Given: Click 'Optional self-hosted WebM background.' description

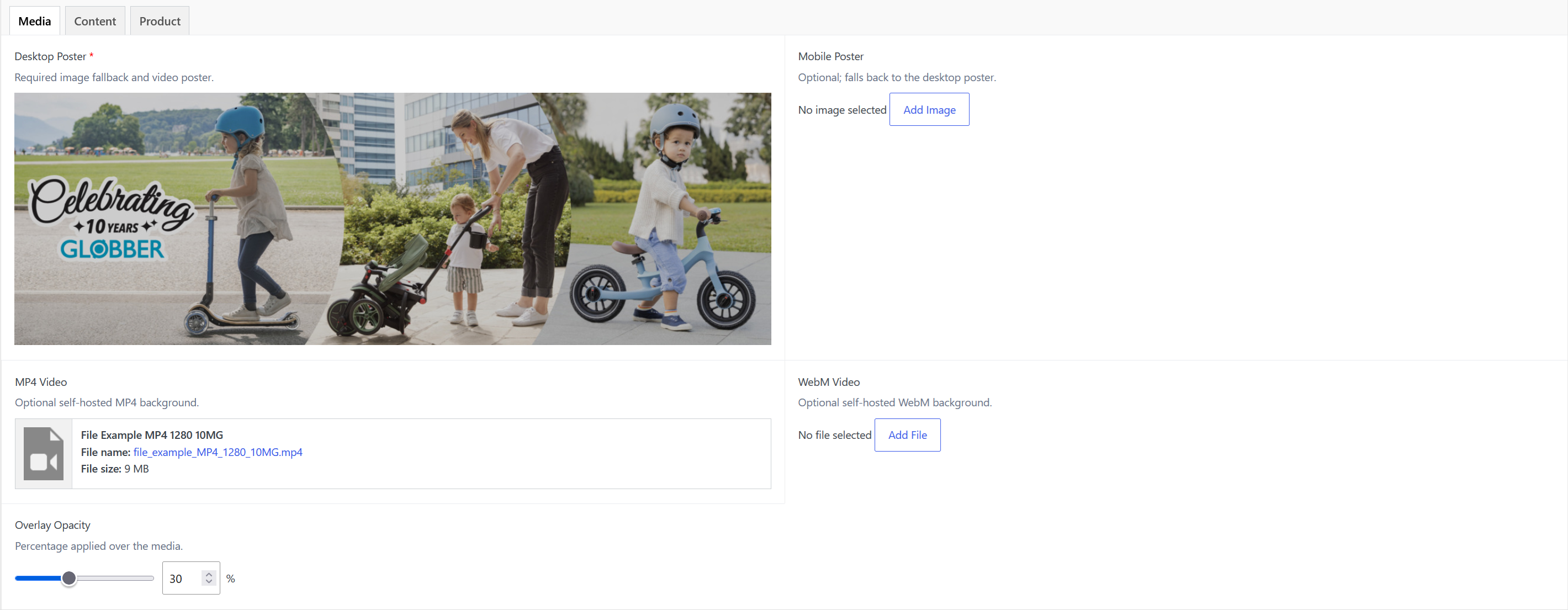Looking at the screenshot, I should pos(895,402).
